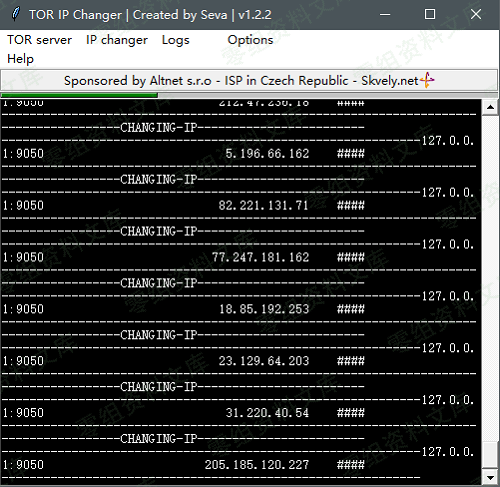Maximize the TOR IP Changer window
Screen dimensions: 500x487
(x=430, y=15)
